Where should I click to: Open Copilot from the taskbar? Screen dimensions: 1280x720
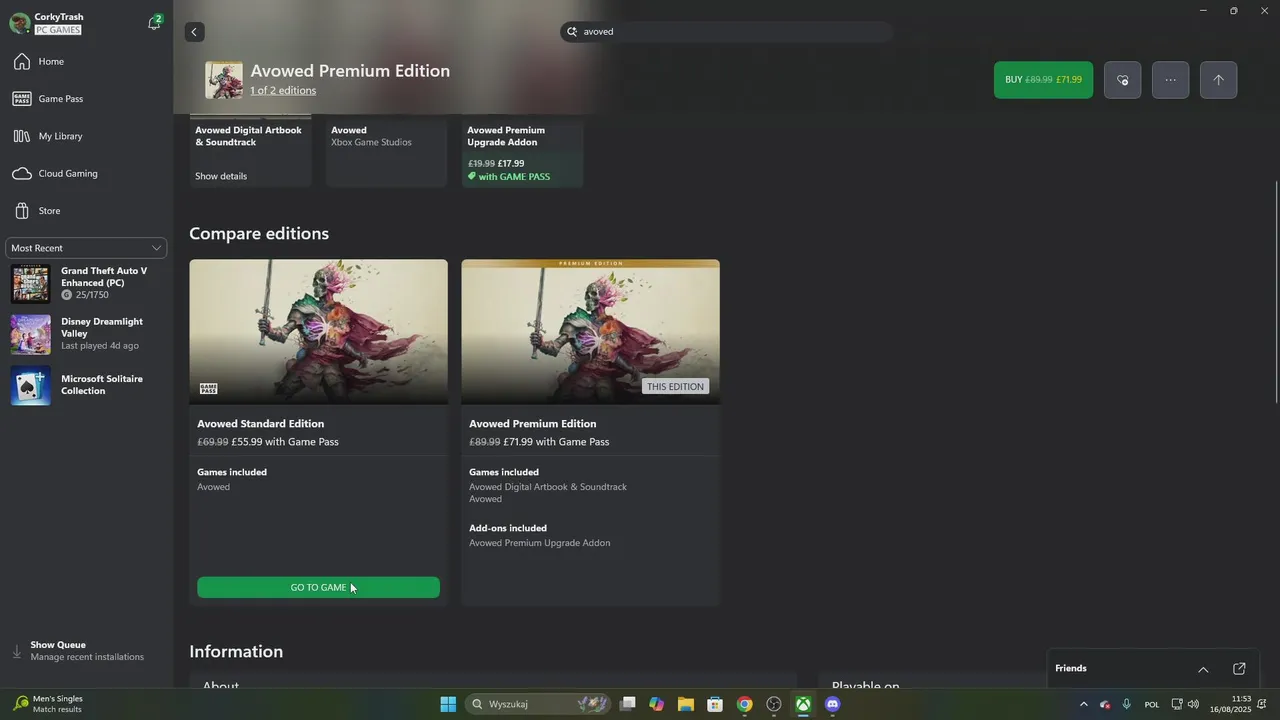click(657, 704)
